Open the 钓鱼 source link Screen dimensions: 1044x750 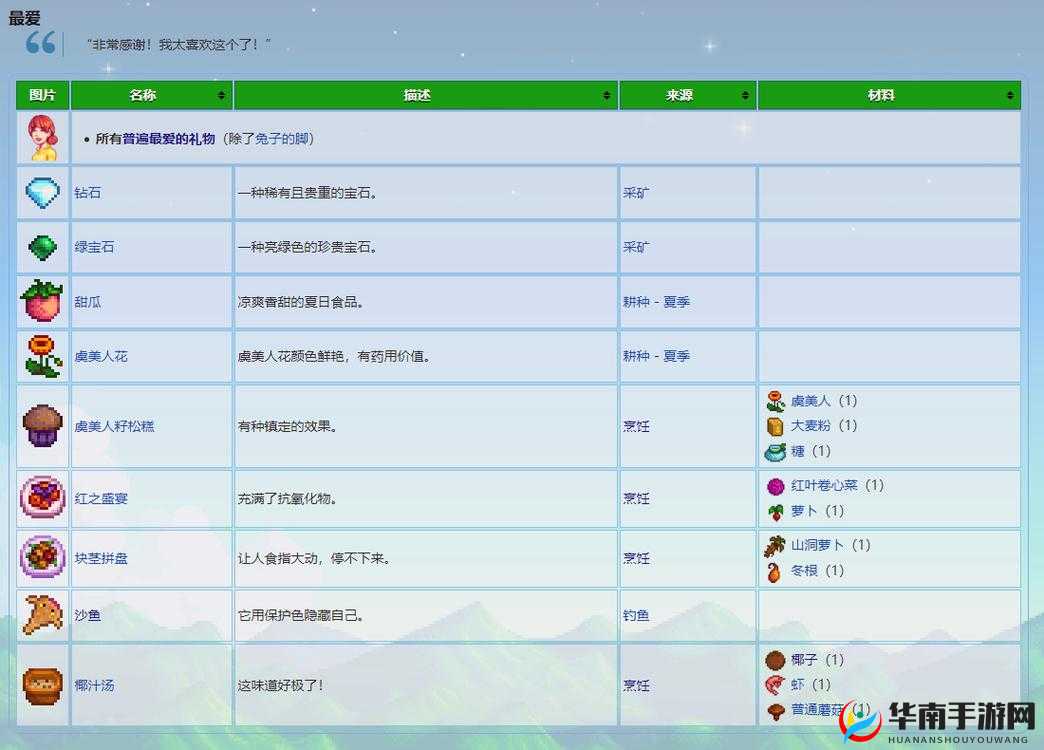coord(637,616)
